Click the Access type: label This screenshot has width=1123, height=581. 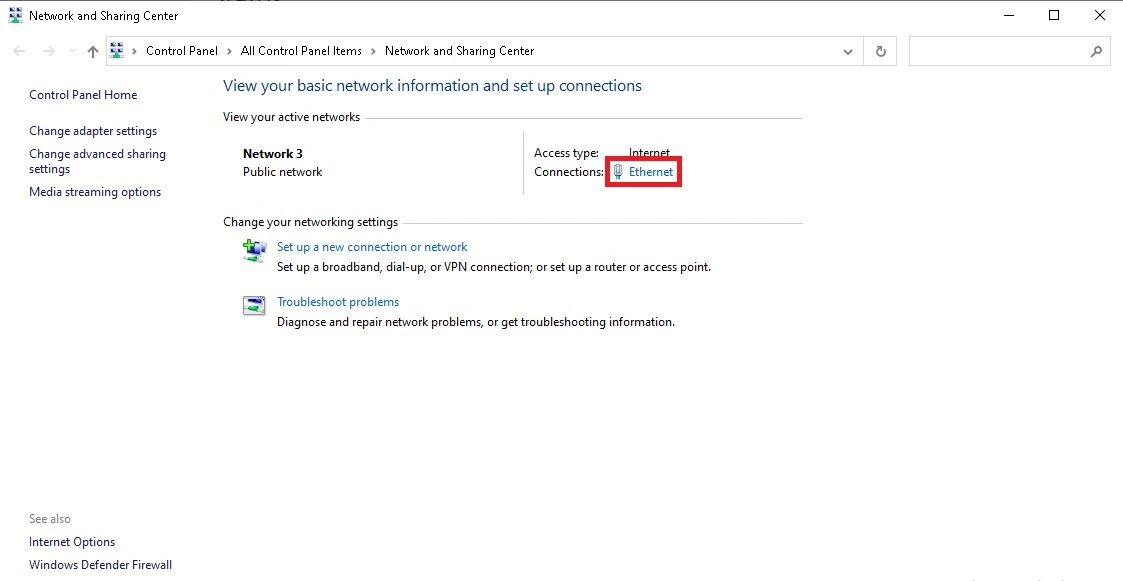[567, 153]
